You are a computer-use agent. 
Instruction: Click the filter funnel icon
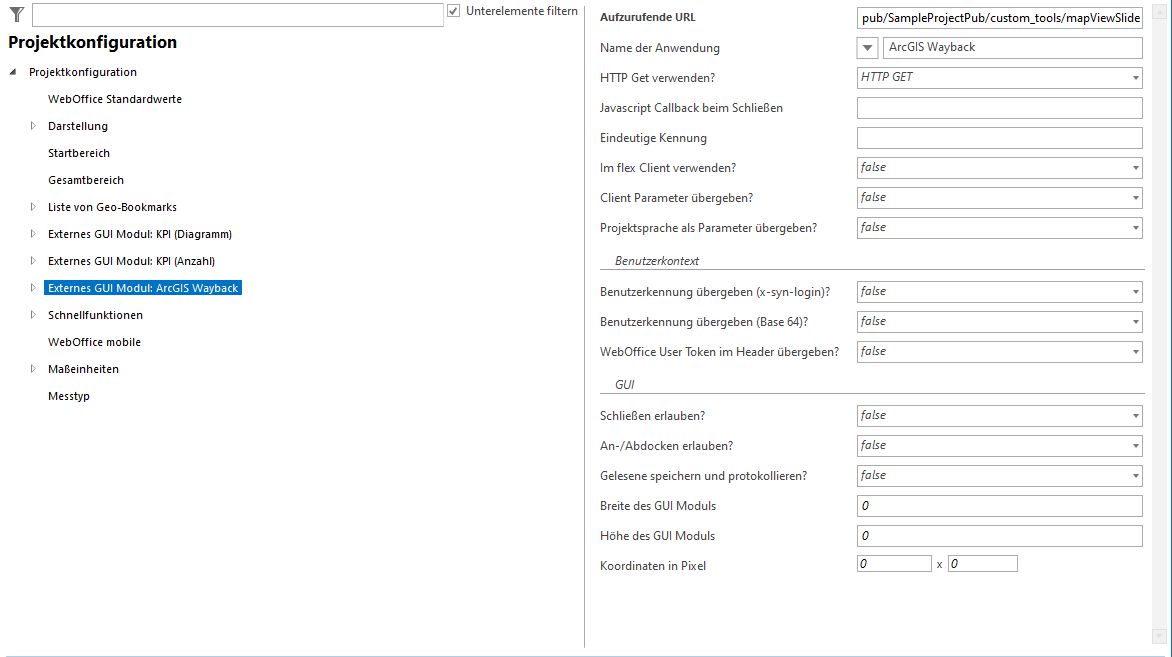point(15,14)
